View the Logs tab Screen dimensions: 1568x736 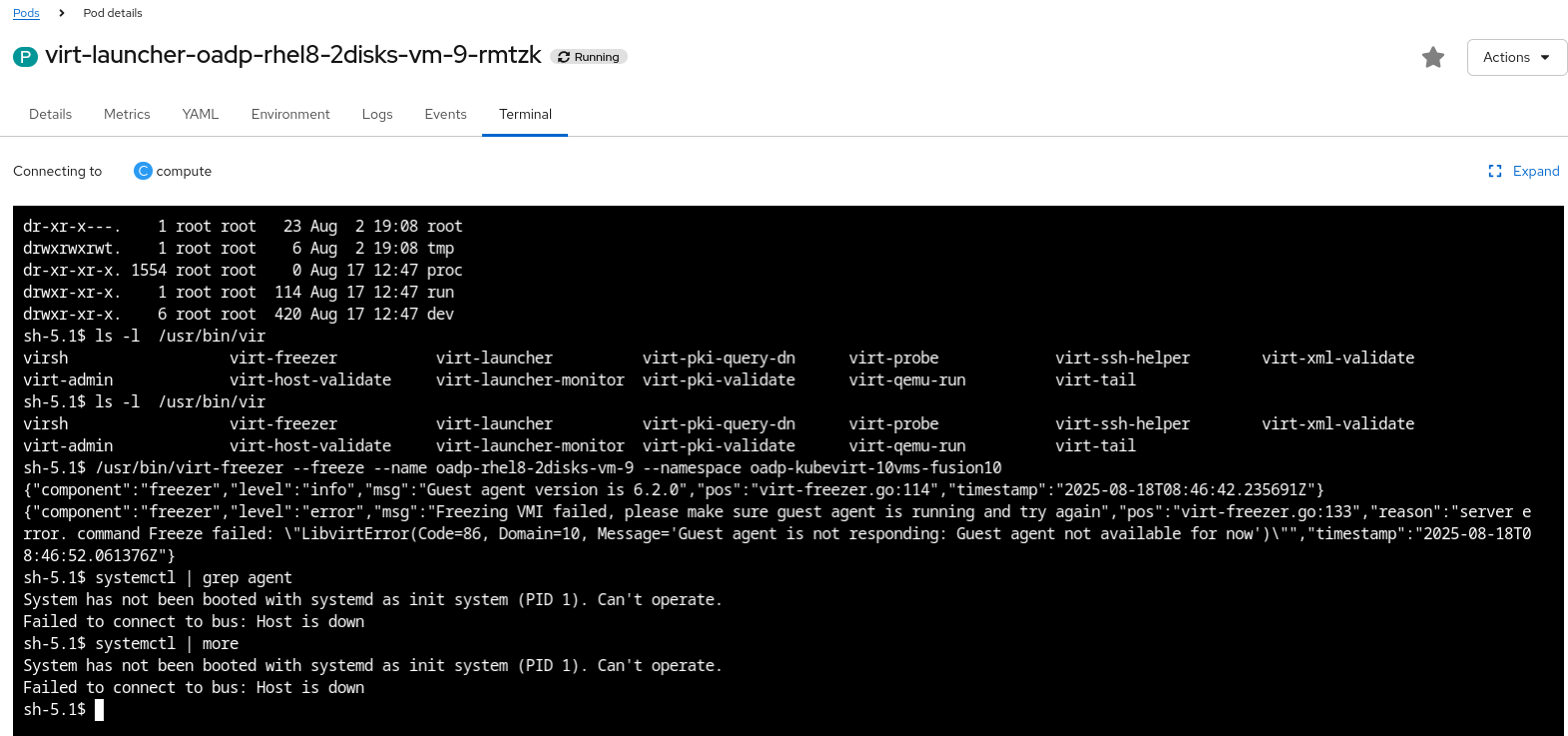click(377, 114)
